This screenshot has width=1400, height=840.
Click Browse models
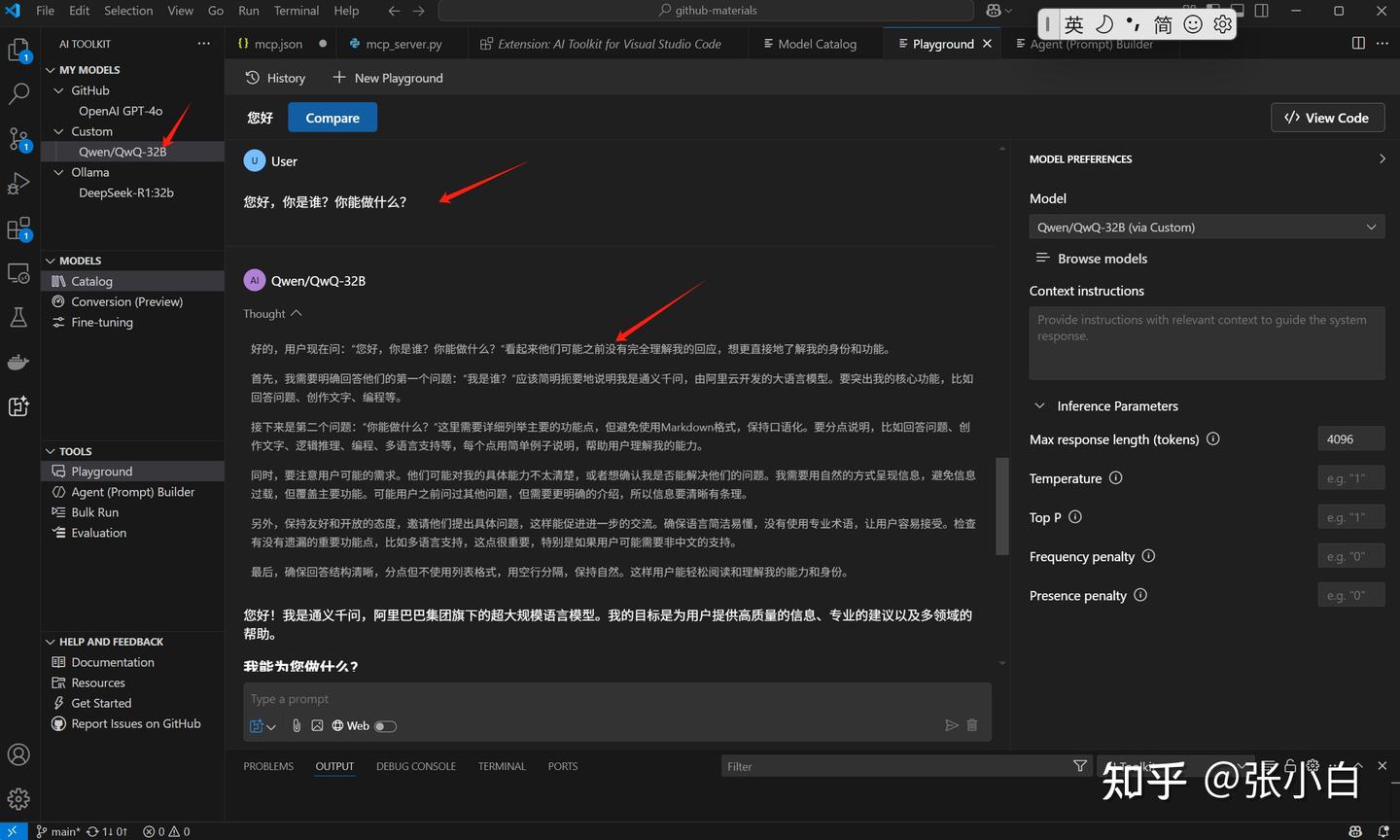tap(1092, 259)
